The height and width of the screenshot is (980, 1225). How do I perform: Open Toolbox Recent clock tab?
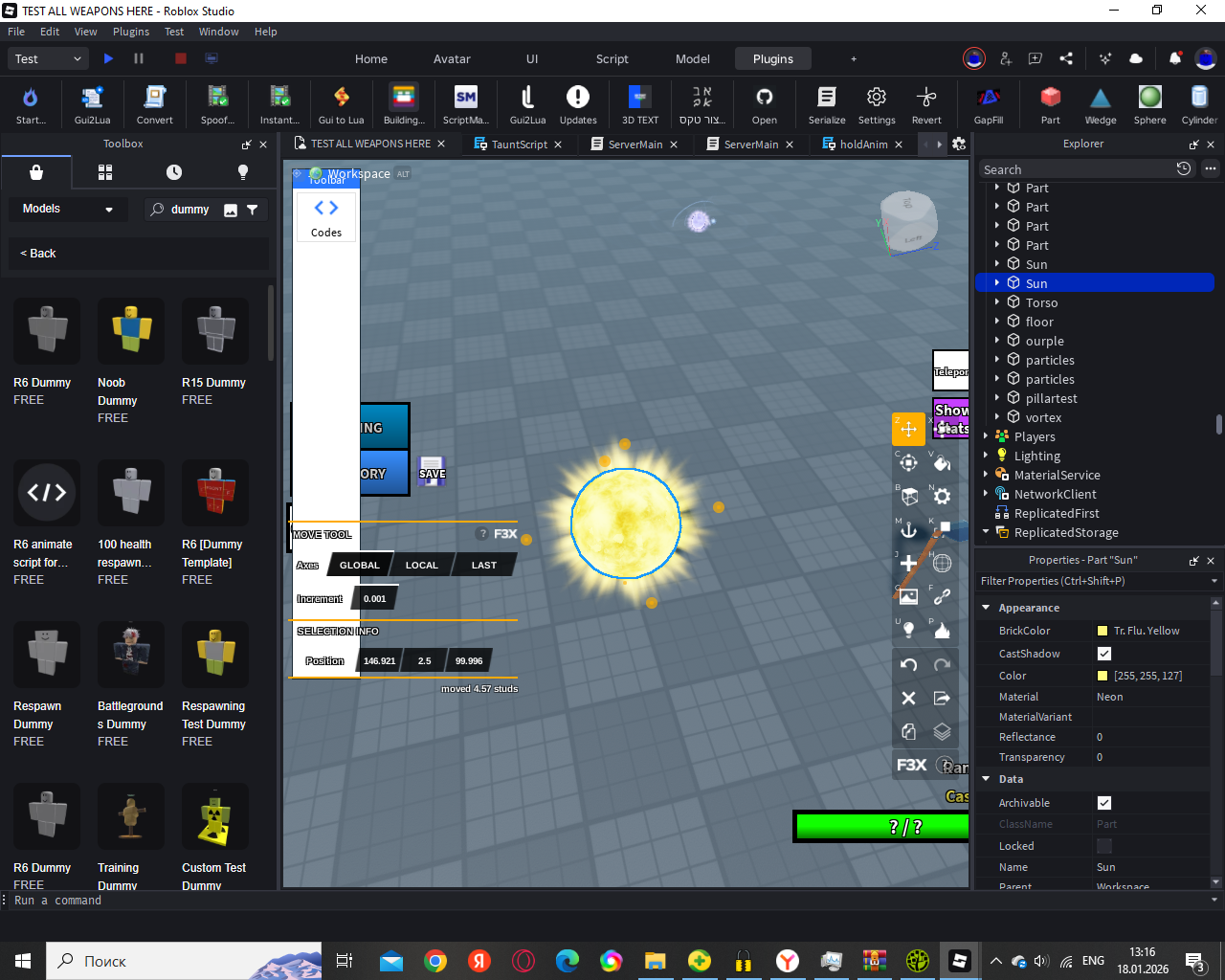[x=174, y=172]
